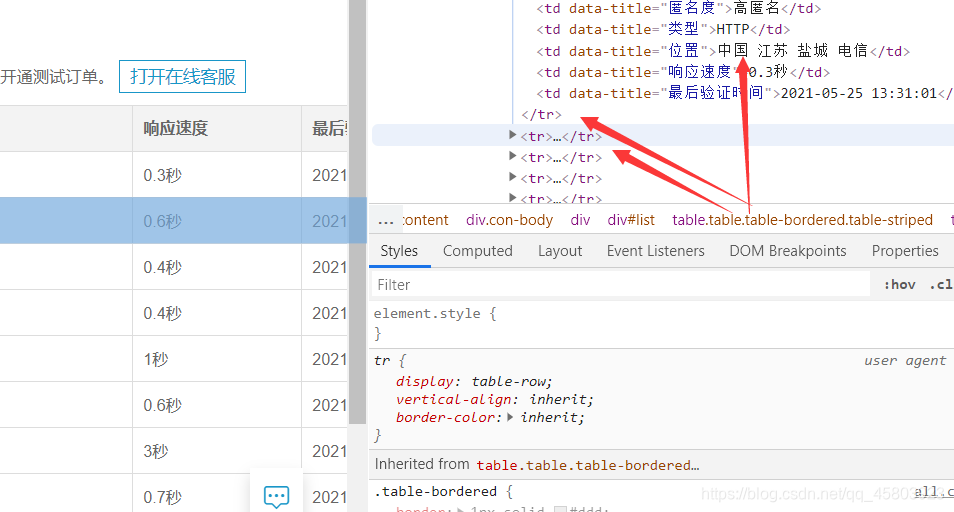This screenshot has width=954, height=512.
Task: Open the Event Listeners tab
Action: [x=655, y=251]
